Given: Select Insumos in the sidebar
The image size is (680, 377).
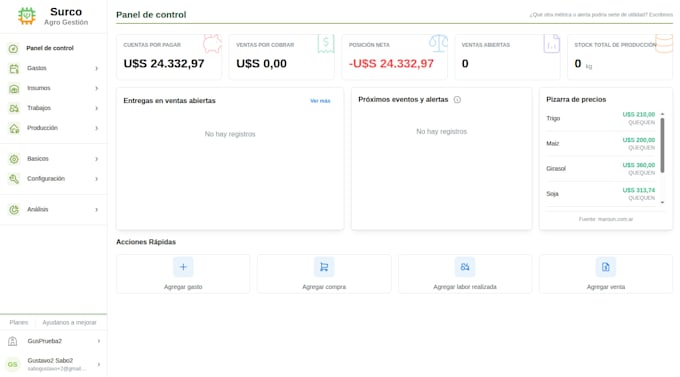Looking at the screenshot, I should pos(39,88).
